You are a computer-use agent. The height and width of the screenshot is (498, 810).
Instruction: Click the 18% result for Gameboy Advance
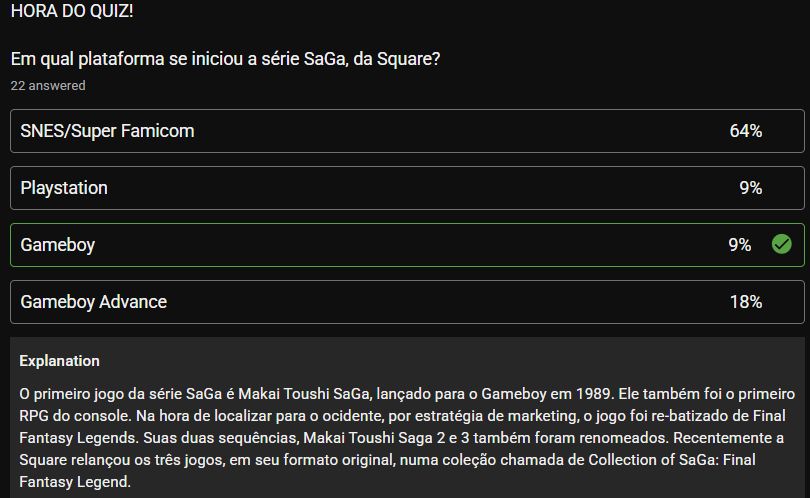pyautogui.click(x=746, y=302)
